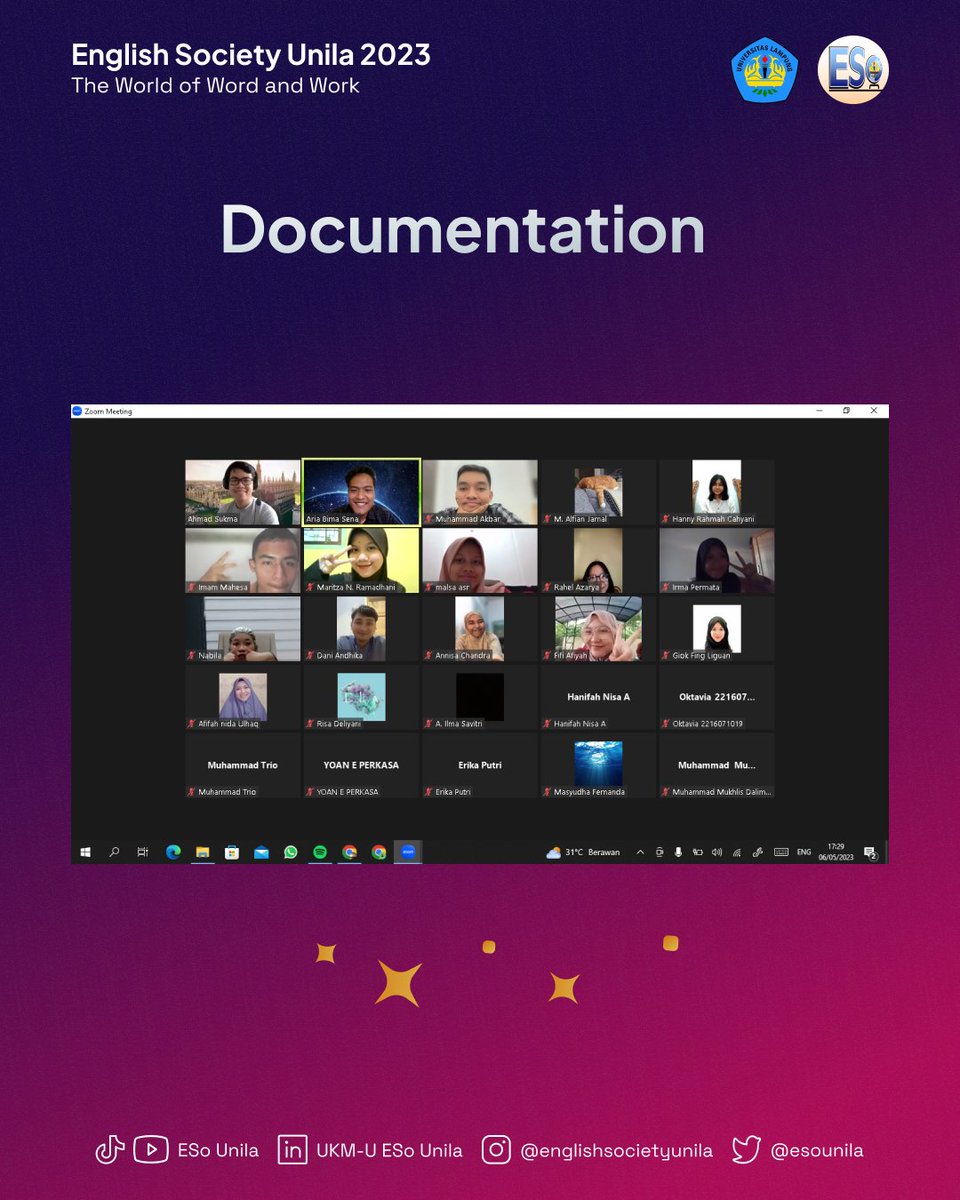This screenshot has width=960, height=1200.
Task: Click the microphone icon in the system tray
Action: (x=678, y=852)
